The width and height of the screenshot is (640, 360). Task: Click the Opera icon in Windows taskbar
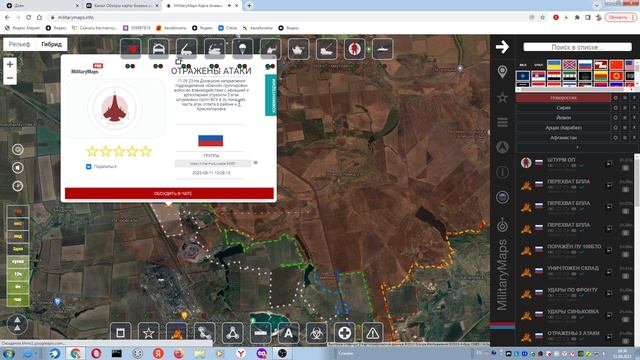click(x=96, y=353)
